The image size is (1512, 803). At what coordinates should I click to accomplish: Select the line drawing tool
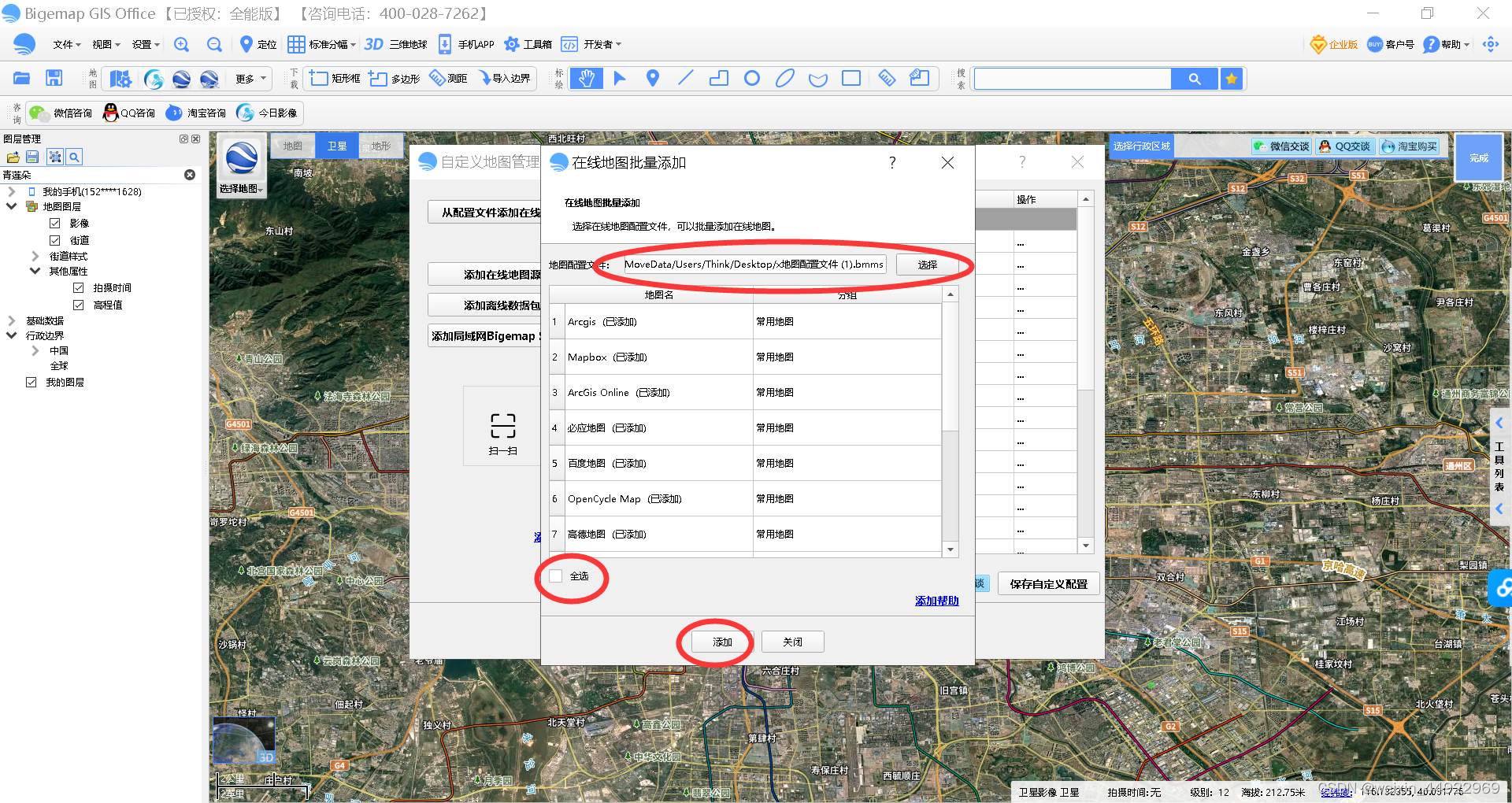click(x=686, y=79)
